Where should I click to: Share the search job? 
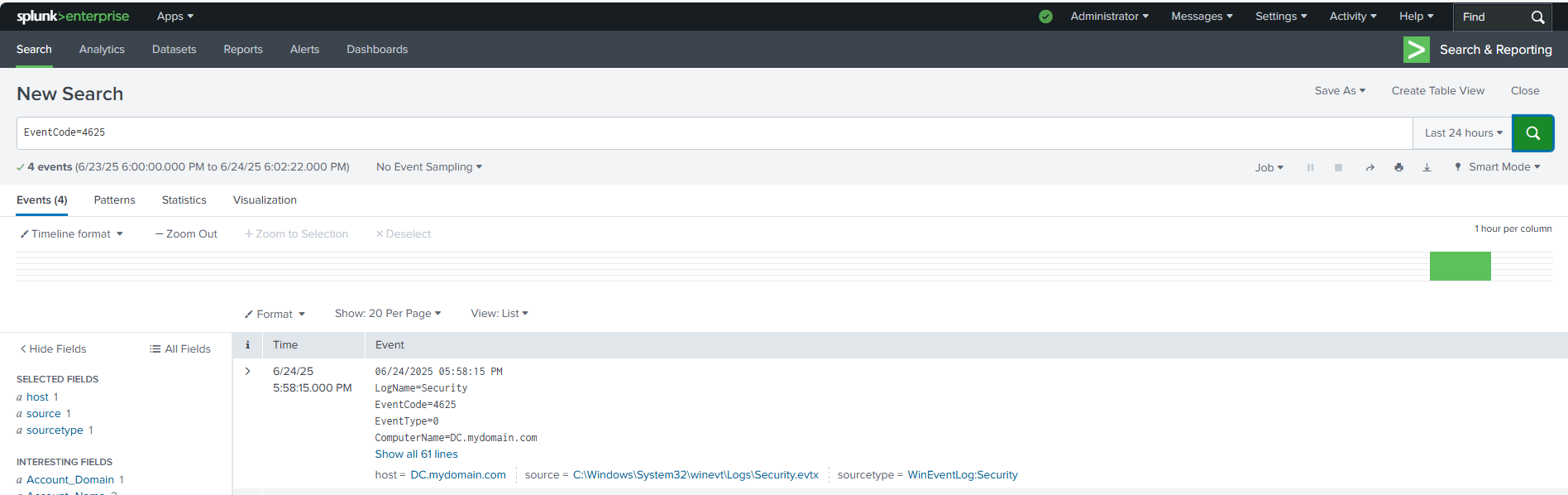[1370, 167]
